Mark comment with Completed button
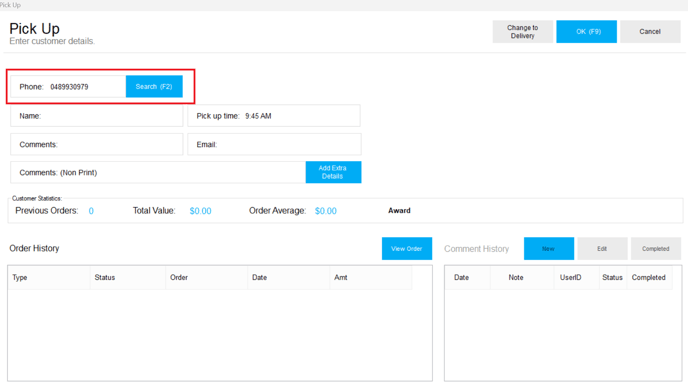Viewport: 688px width, 383px height. (656, 248)
